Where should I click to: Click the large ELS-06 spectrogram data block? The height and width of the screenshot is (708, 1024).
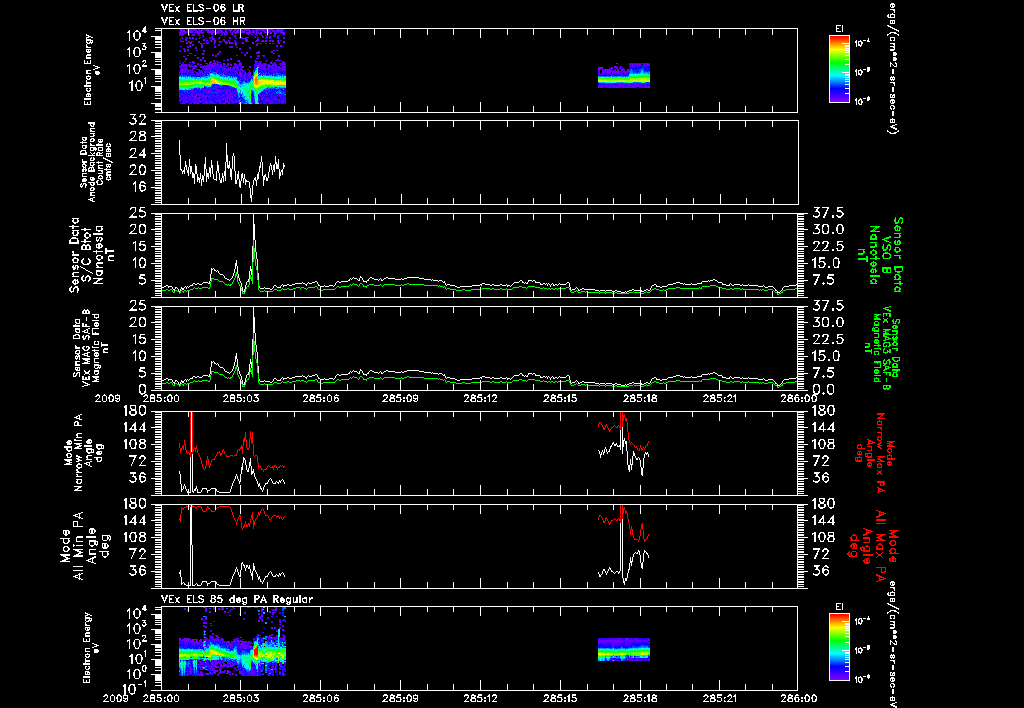[x=232, y=66]
